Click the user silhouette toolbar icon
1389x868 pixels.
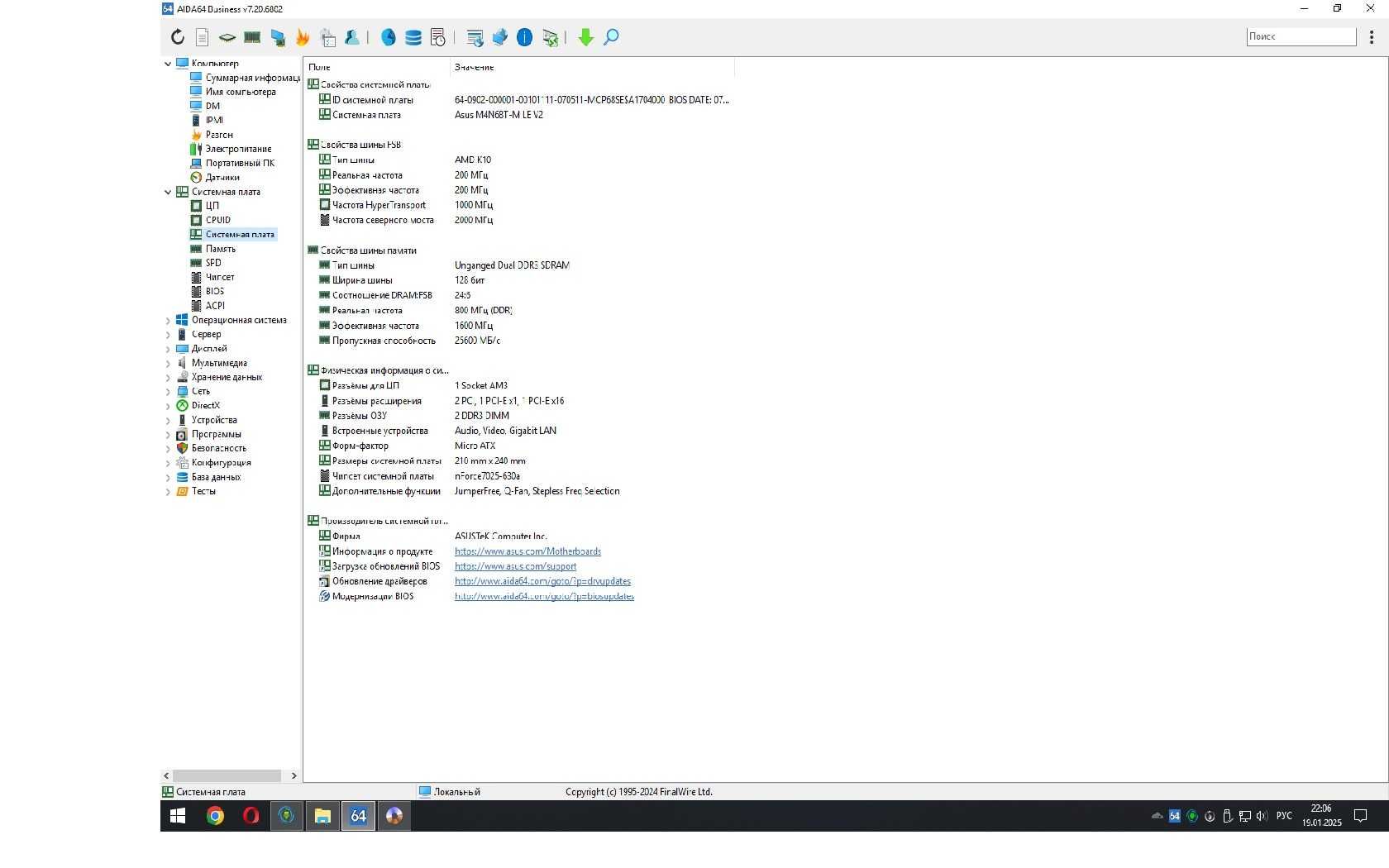pos(352,37)
